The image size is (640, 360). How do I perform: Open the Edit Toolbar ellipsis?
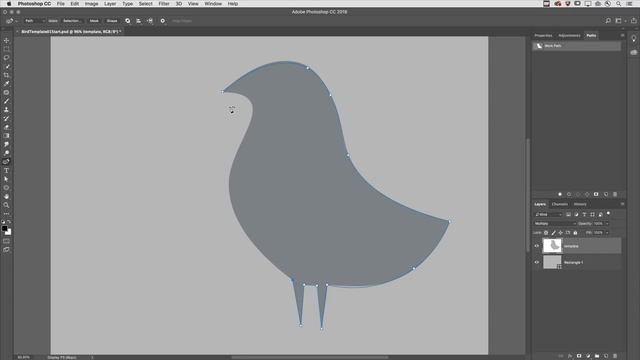click(6, 213)
